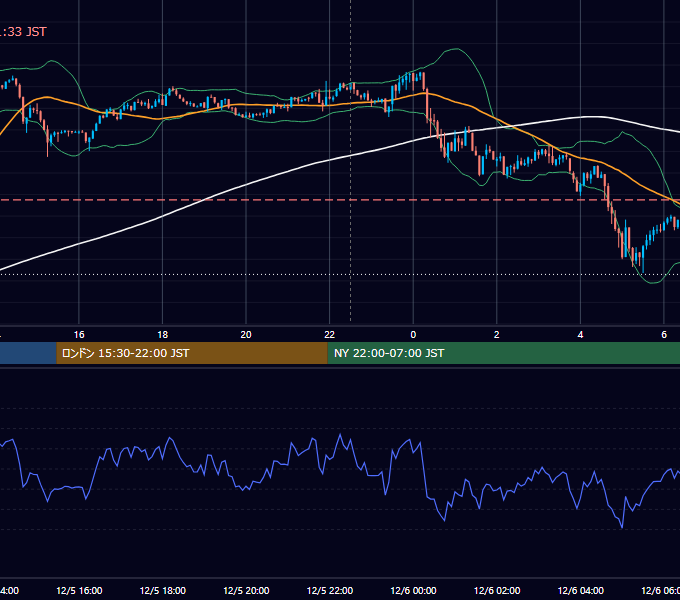Click the 12/5 20:00 time label

click(246, 590)
